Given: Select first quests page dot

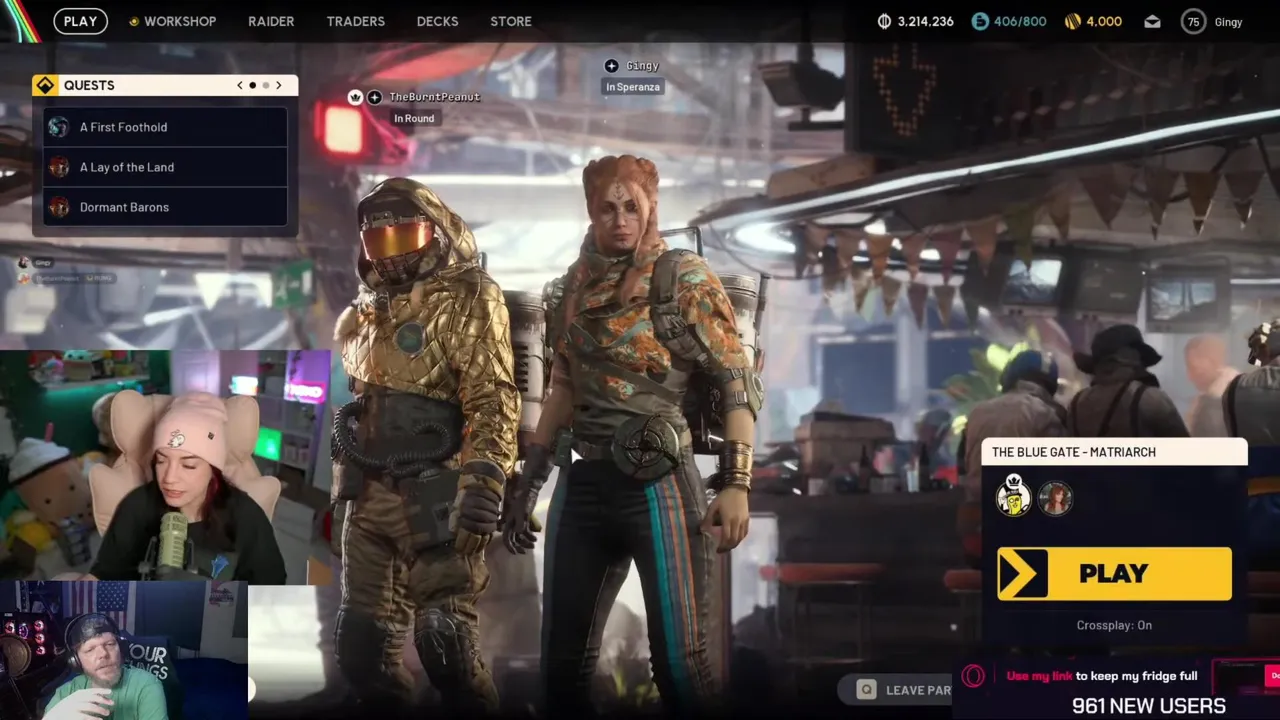Looking at the screenshot, I should 252,85.
